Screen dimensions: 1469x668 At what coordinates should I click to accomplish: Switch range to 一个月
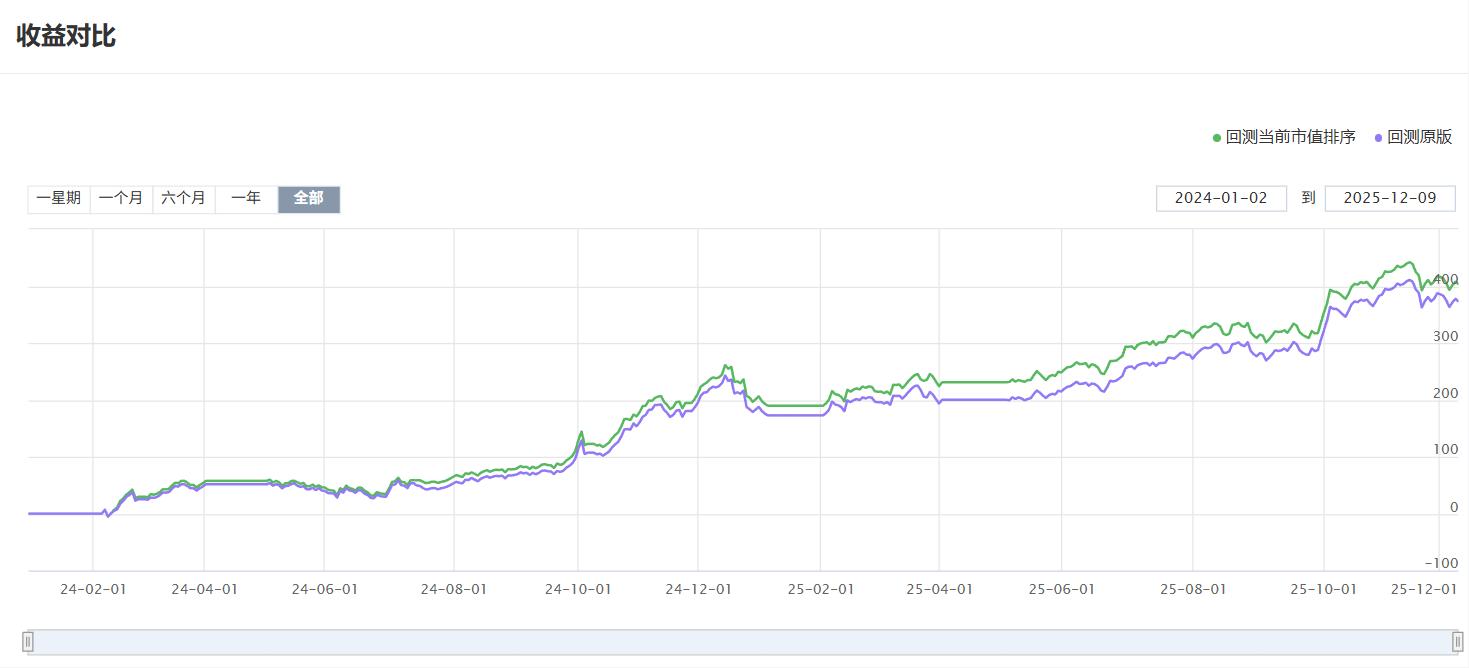point(121,199)
